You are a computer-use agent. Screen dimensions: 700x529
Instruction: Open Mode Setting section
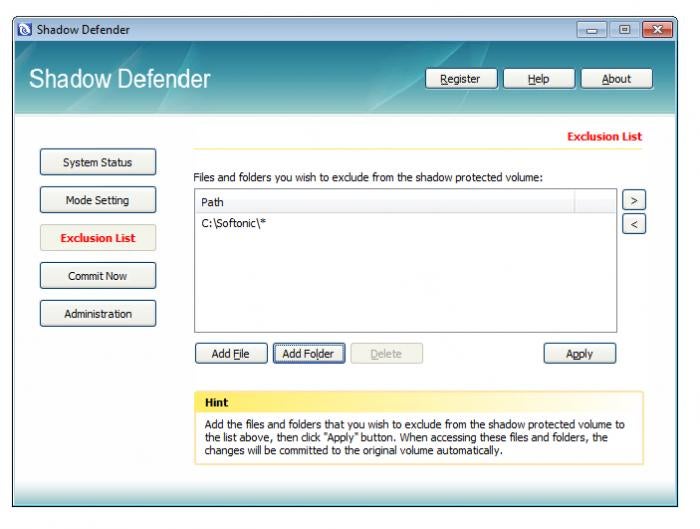[x=98, y=200]
